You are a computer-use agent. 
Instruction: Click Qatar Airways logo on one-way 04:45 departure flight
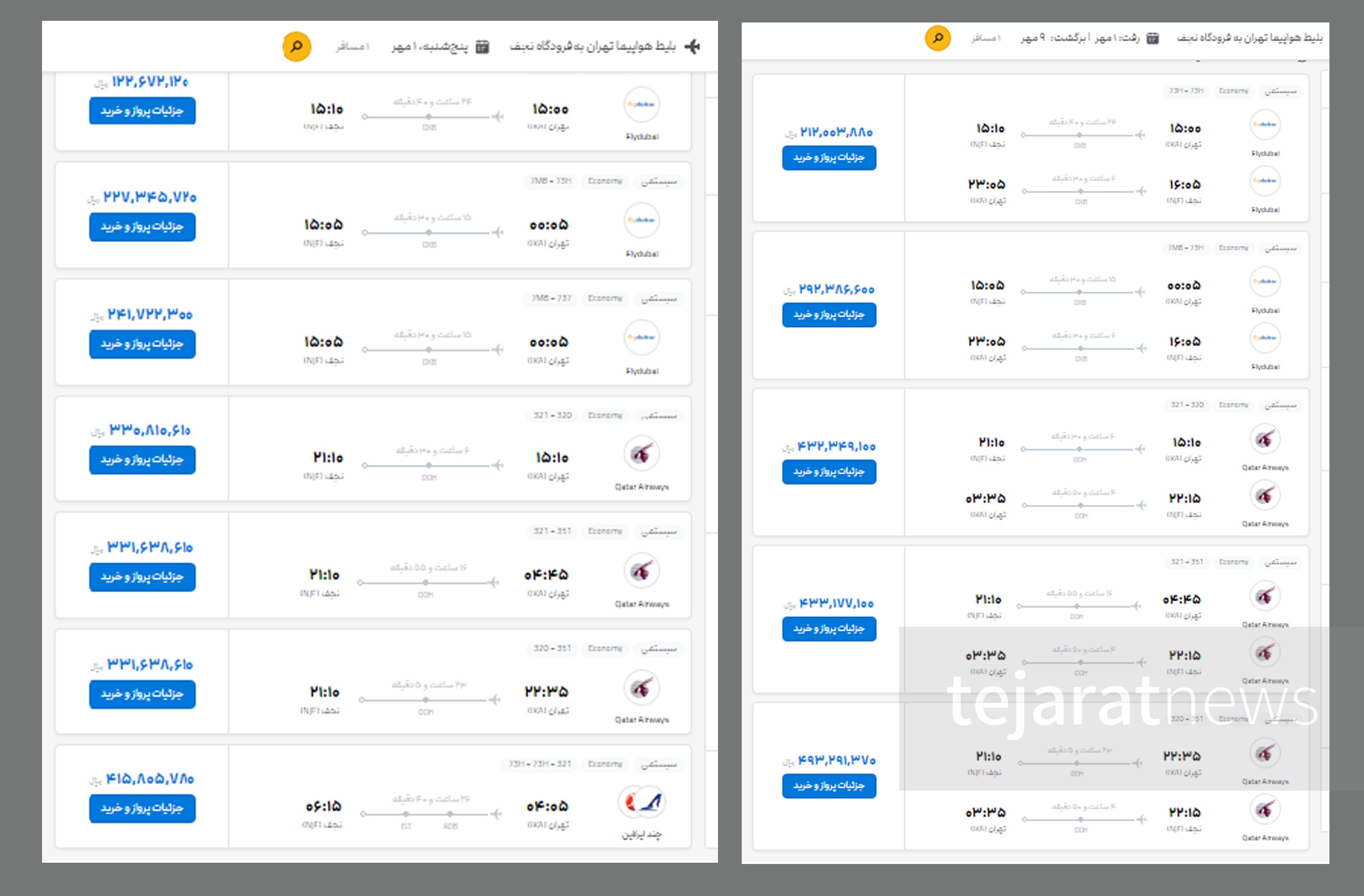641,571
